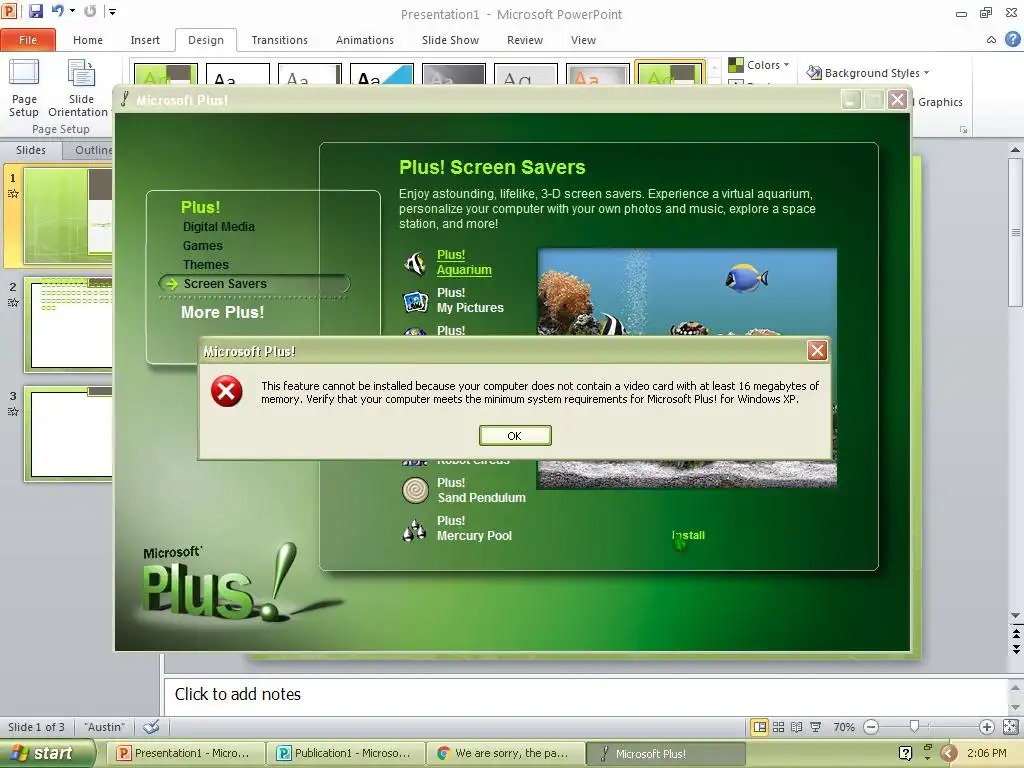Viewport: 1024px width, 768px height.
Task: Click the Mercury Pool droplets icon
Action: [415, 530]
